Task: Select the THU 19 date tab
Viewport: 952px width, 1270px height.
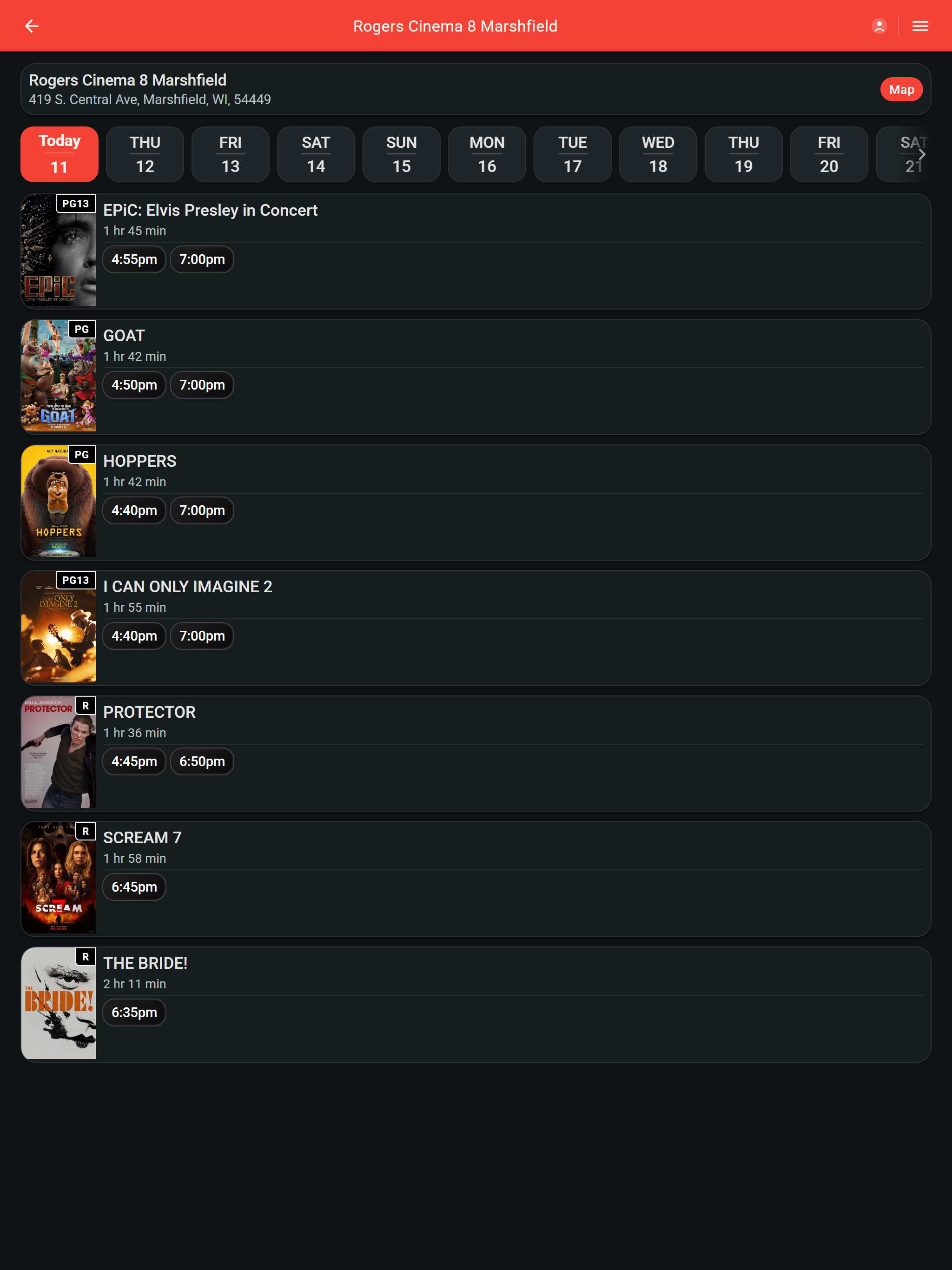Action: tap(744, 154)
